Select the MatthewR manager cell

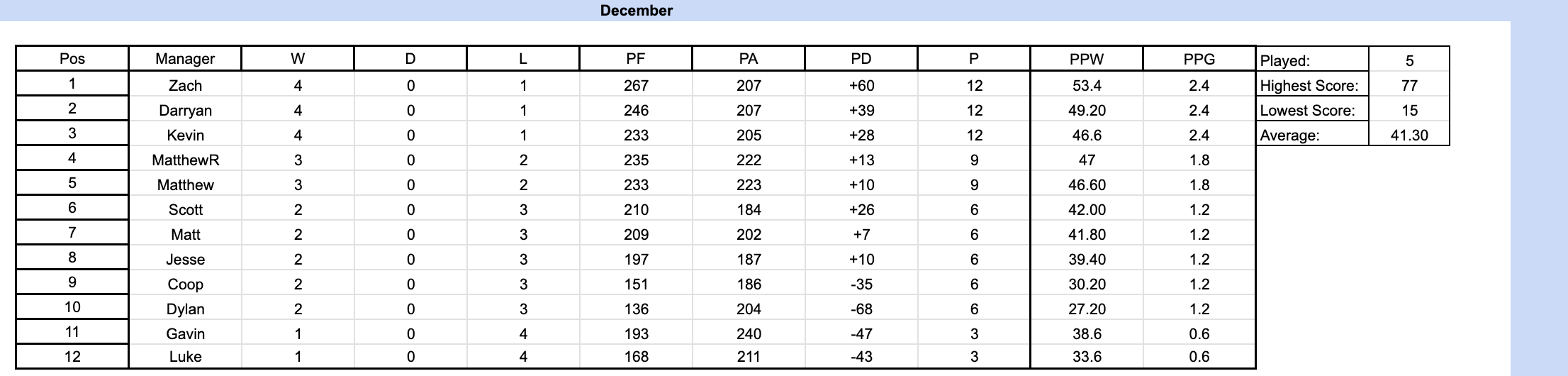[185, 160]
